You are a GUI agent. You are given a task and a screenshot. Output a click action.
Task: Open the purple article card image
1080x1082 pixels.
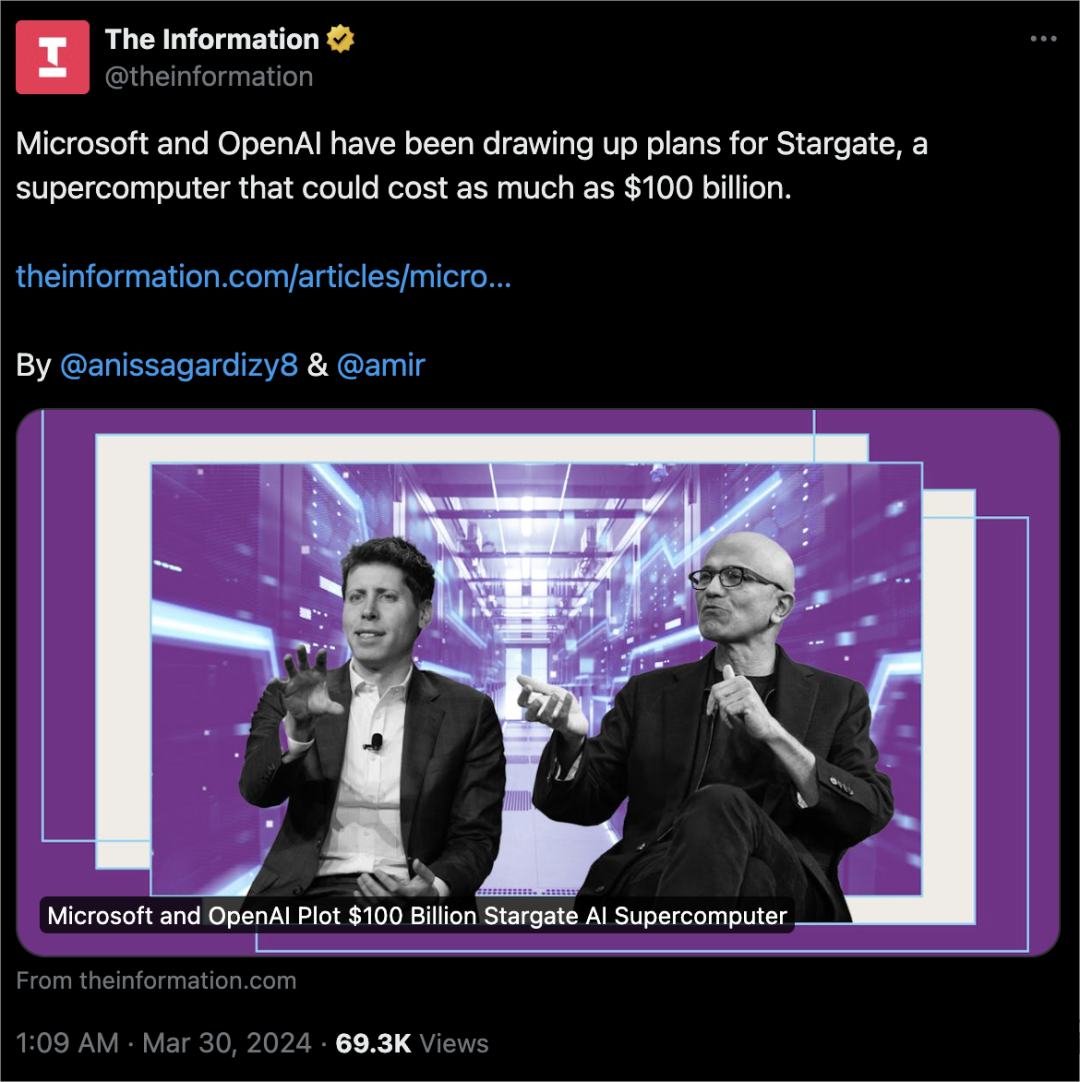pyautogui.click(x=538, y=682)
